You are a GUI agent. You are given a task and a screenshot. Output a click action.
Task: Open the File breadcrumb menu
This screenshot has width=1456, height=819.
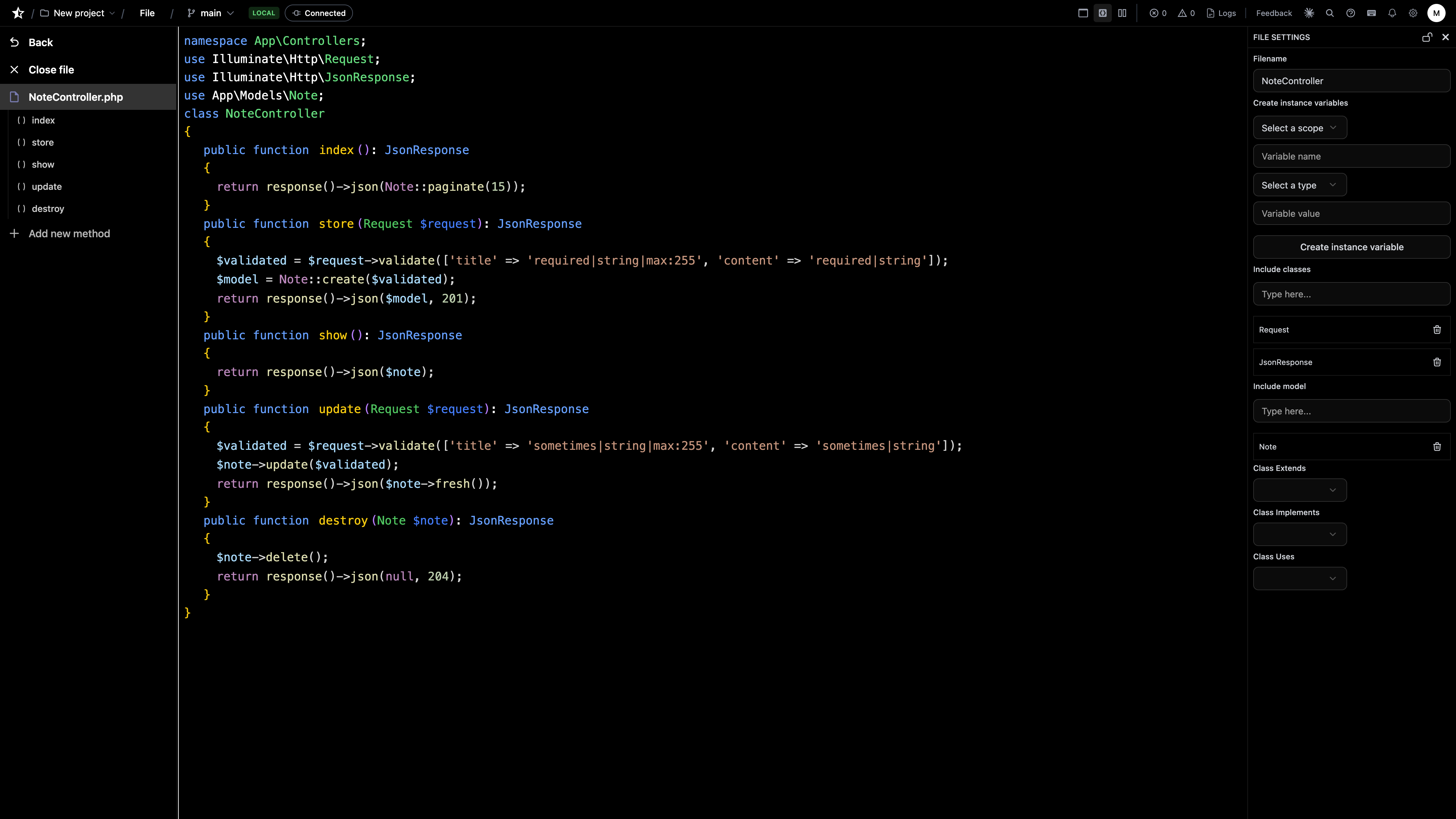click(x=147, y=12)
